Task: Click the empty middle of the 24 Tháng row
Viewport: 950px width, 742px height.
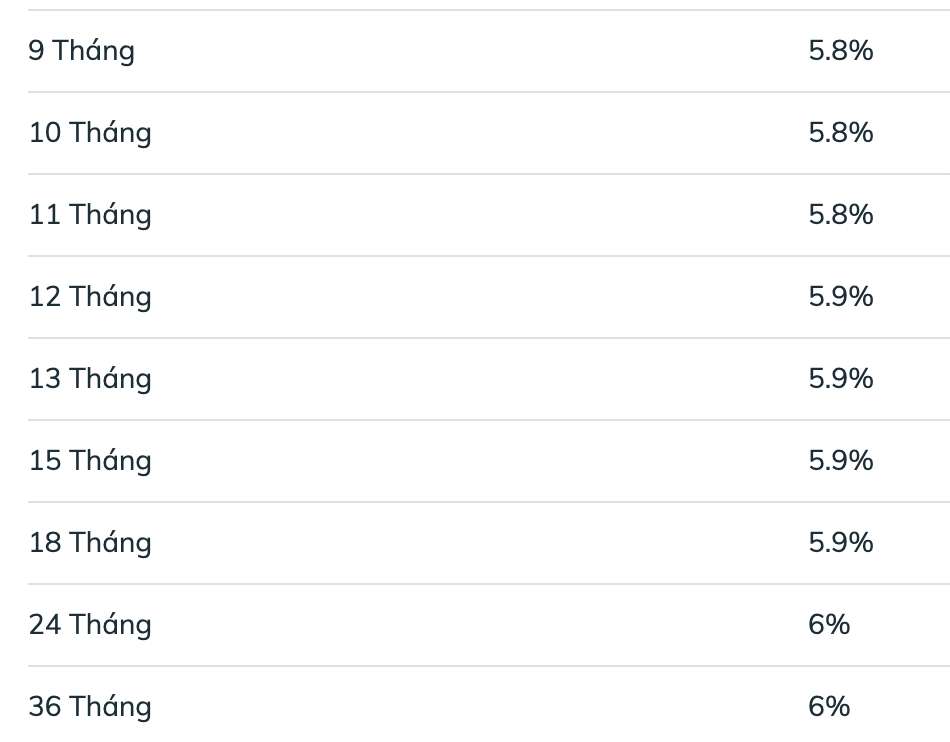Action: coord(480,625)
